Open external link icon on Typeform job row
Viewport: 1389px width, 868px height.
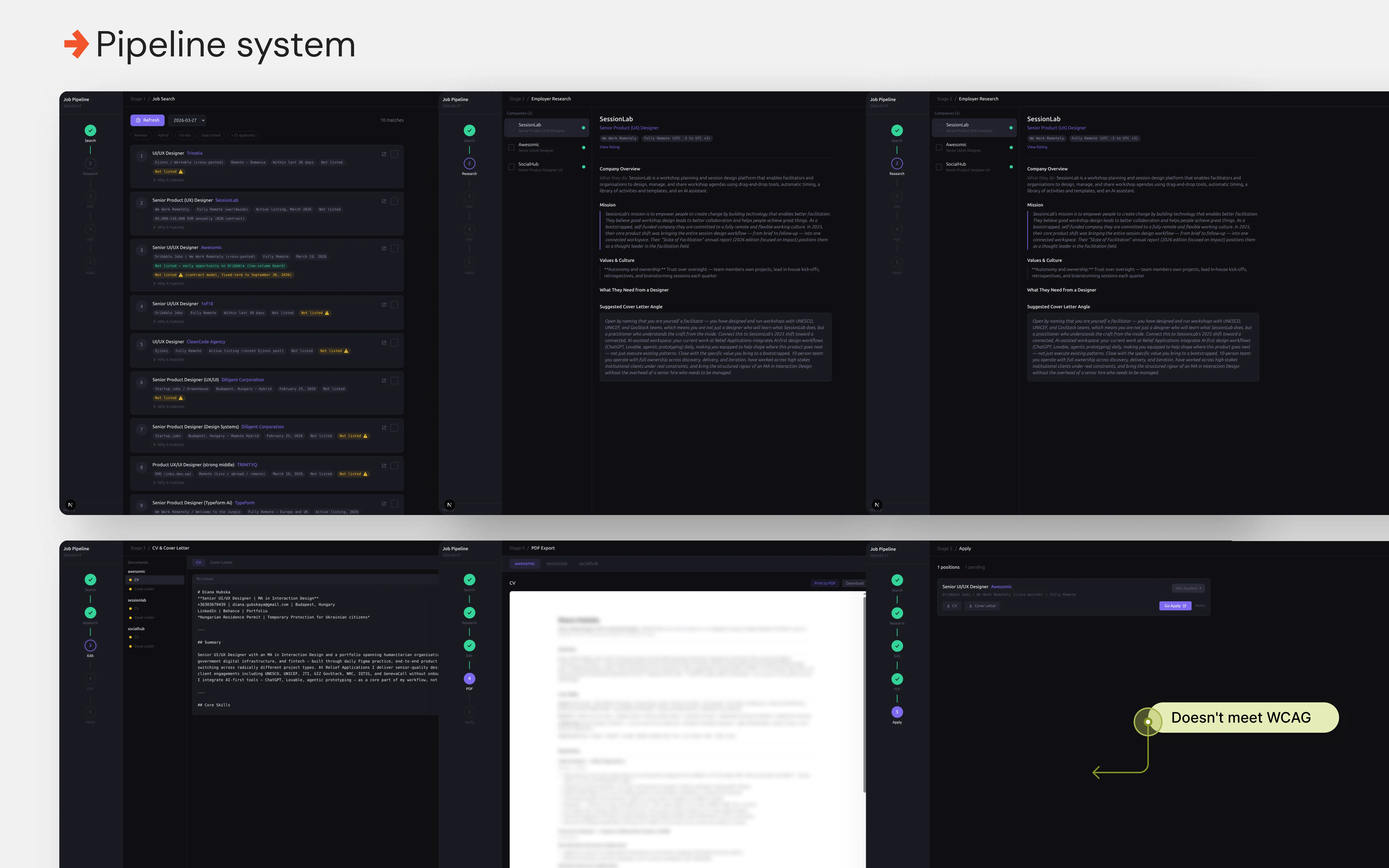[384, 503]
